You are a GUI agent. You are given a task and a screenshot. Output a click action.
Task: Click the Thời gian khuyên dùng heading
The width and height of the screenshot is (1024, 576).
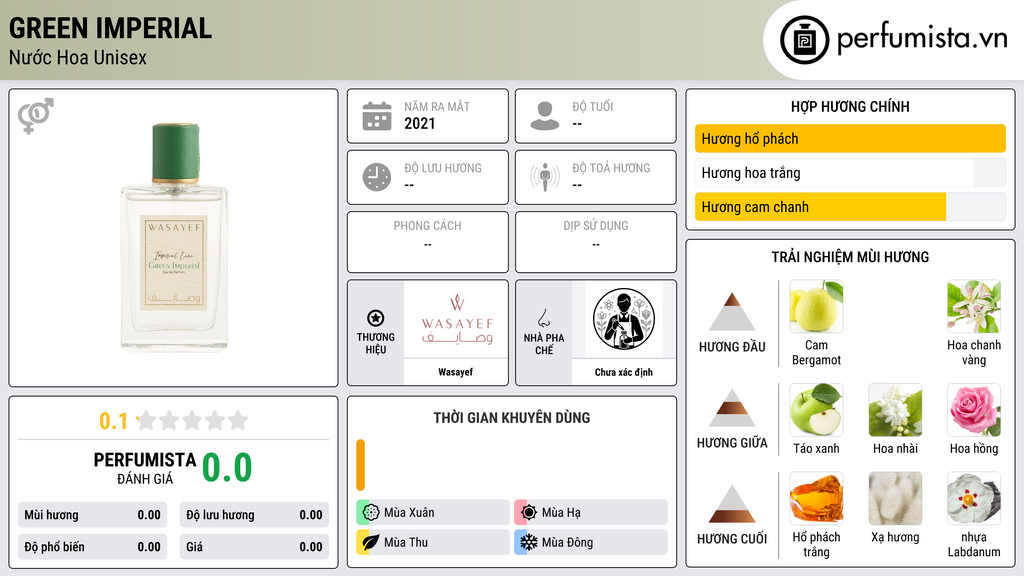coord(512,418)
